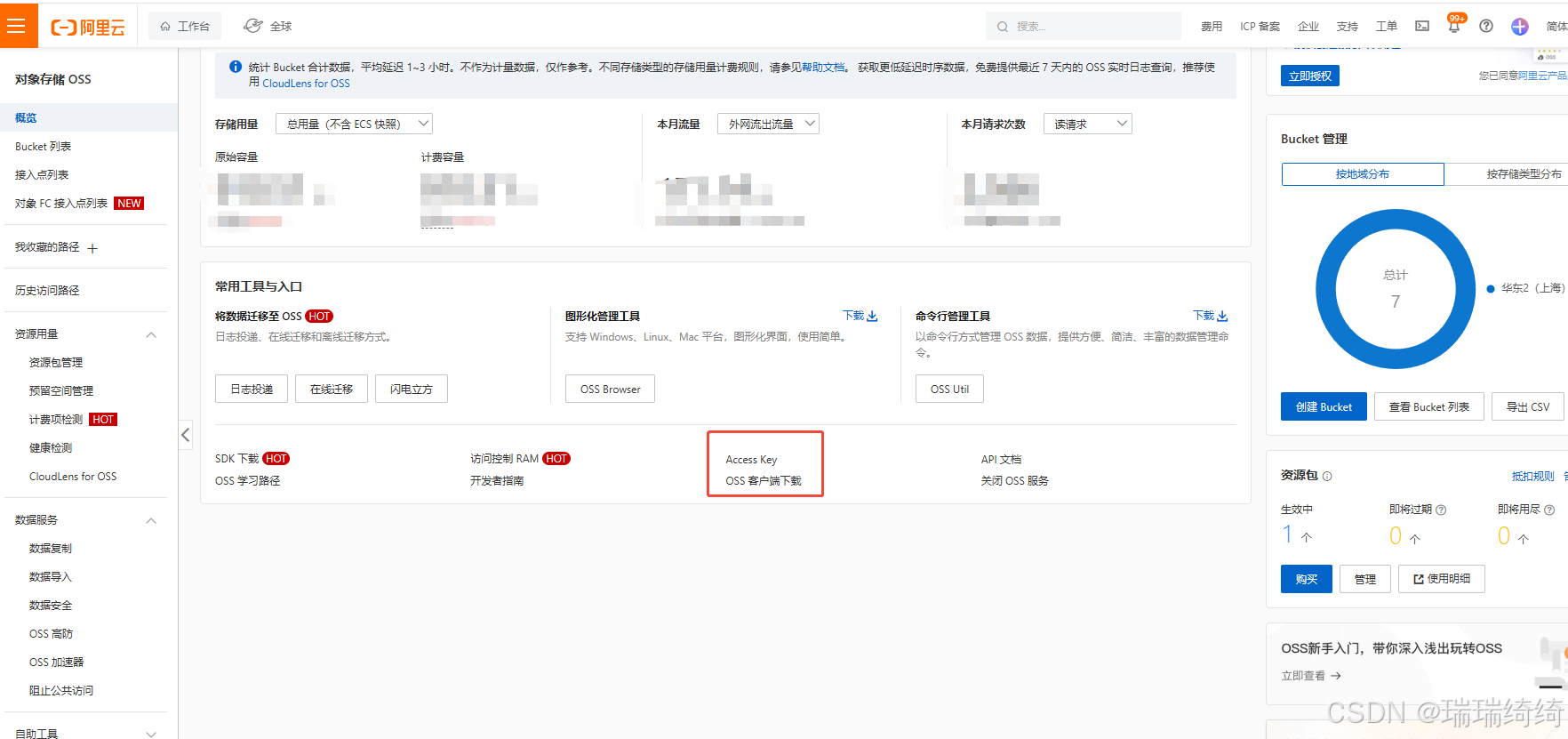
Task: Open the 工单 ticket menu
Action: 1387,27
